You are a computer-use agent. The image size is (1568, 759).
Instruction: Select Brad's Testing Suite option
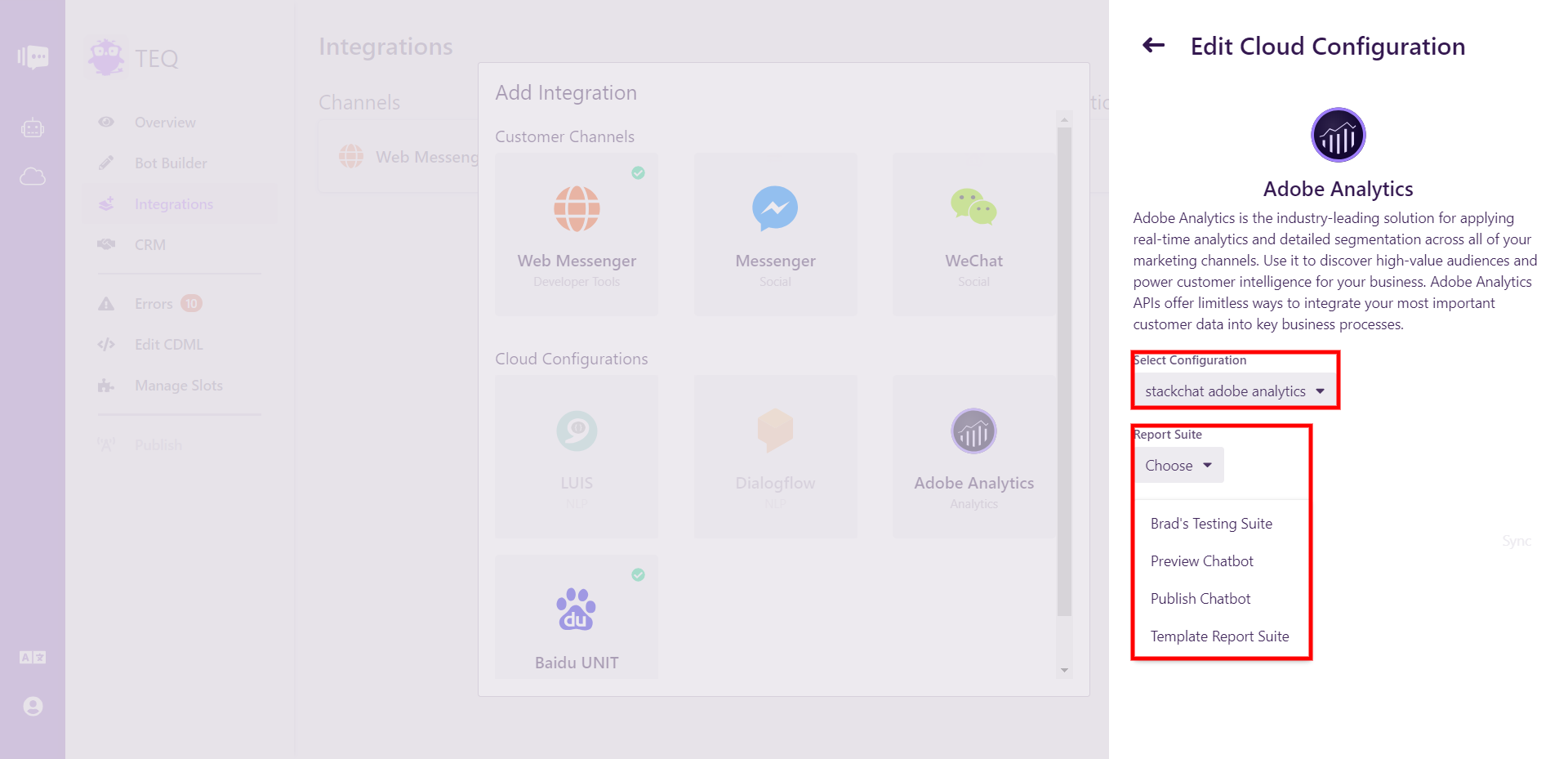click(1211, 524)
